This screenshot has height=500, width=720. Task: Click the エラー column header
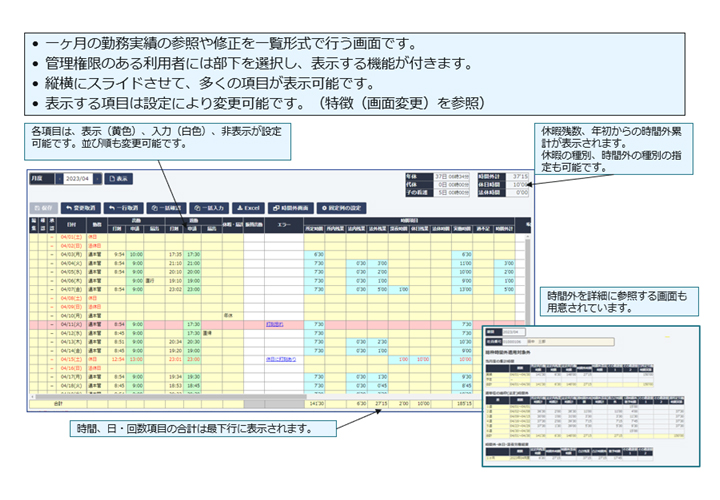[284, 225]
